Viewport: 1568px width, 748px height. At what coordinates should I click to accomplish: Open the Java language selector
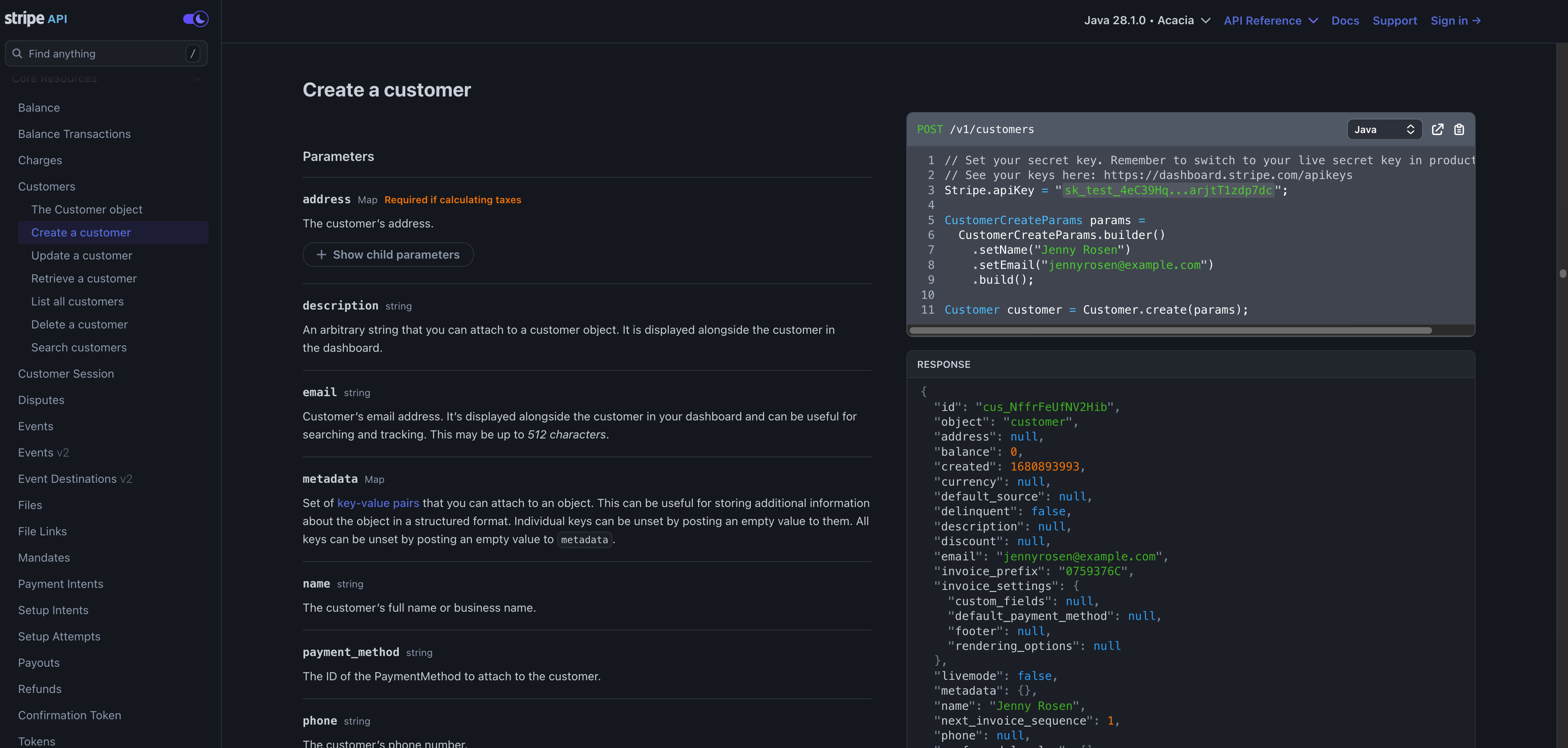point(1384,129)
